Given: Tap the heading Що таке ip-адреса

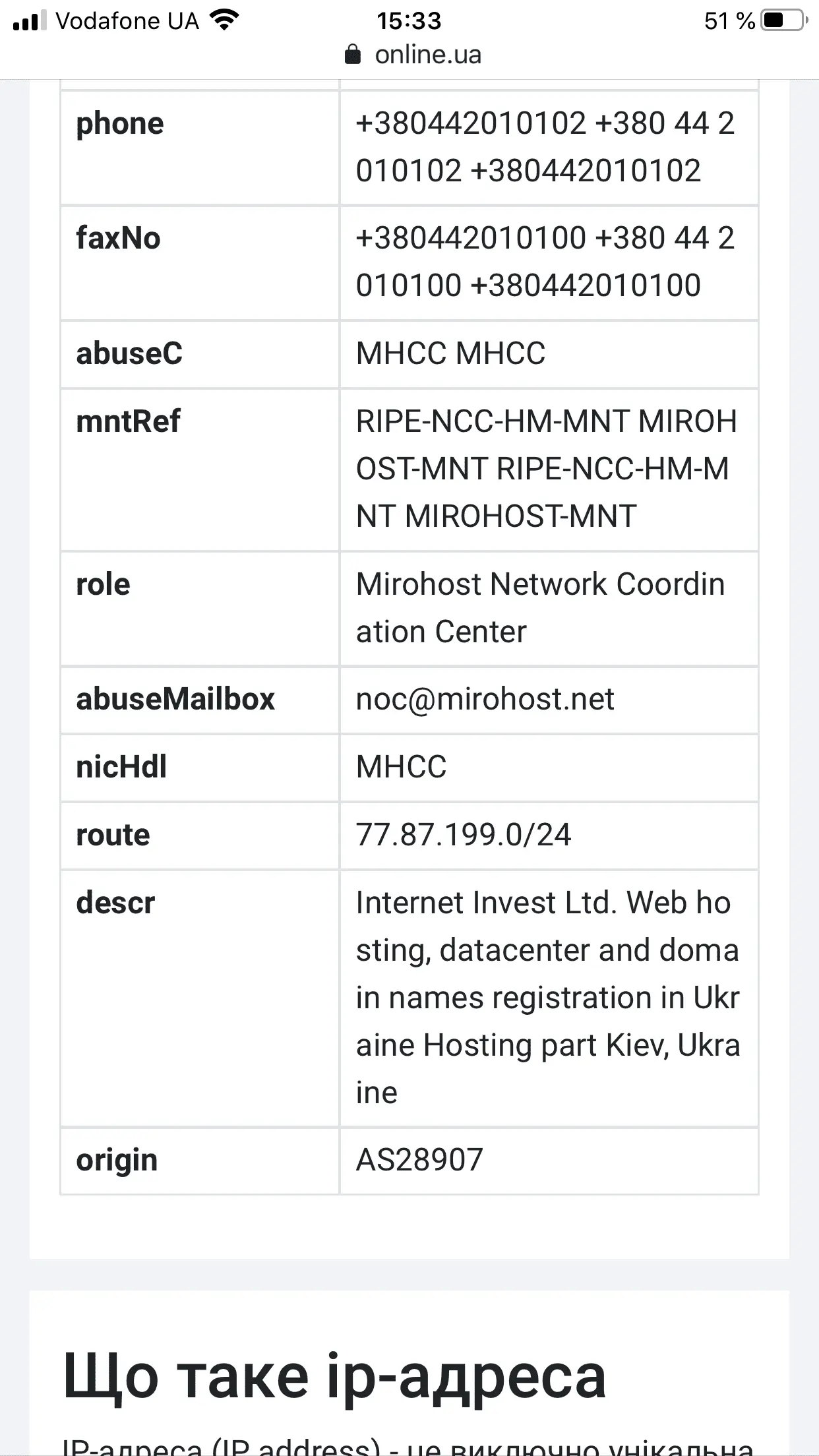Looking at the screenshot, I should (x=334, y=1376).
